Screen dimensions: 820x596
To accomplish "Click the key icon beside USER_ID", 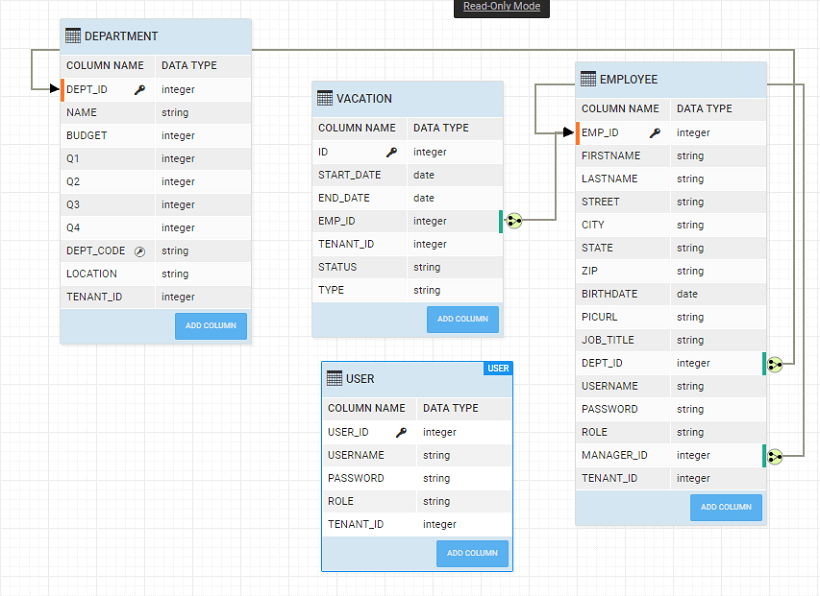I will coord(401,433).
